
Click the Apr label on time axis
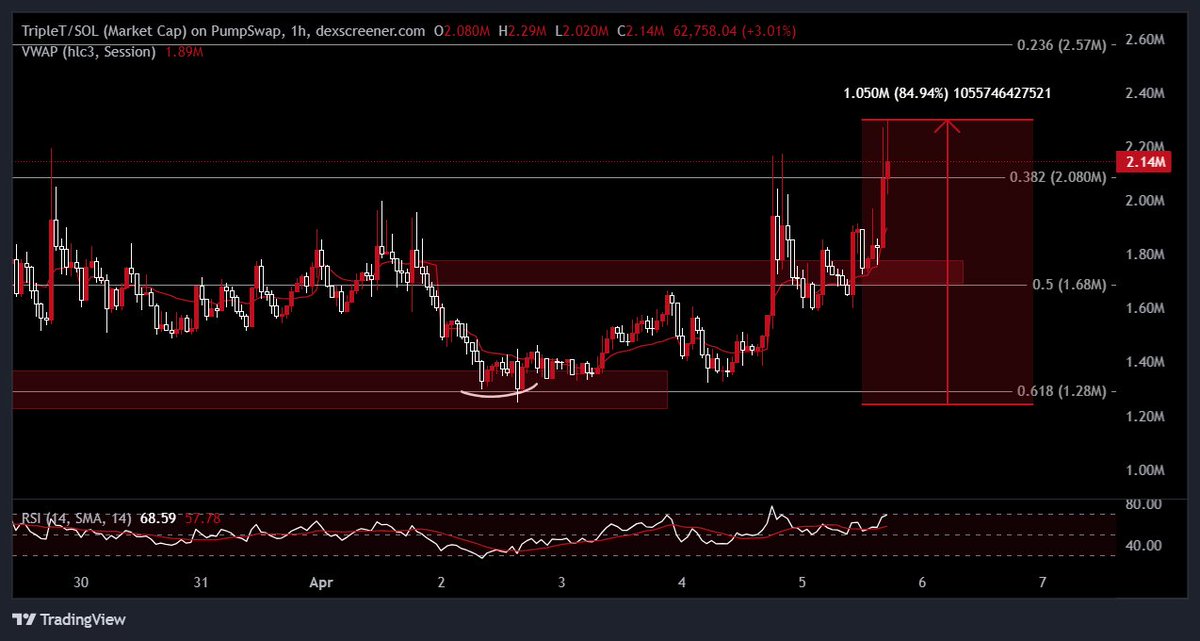(322, 582)
